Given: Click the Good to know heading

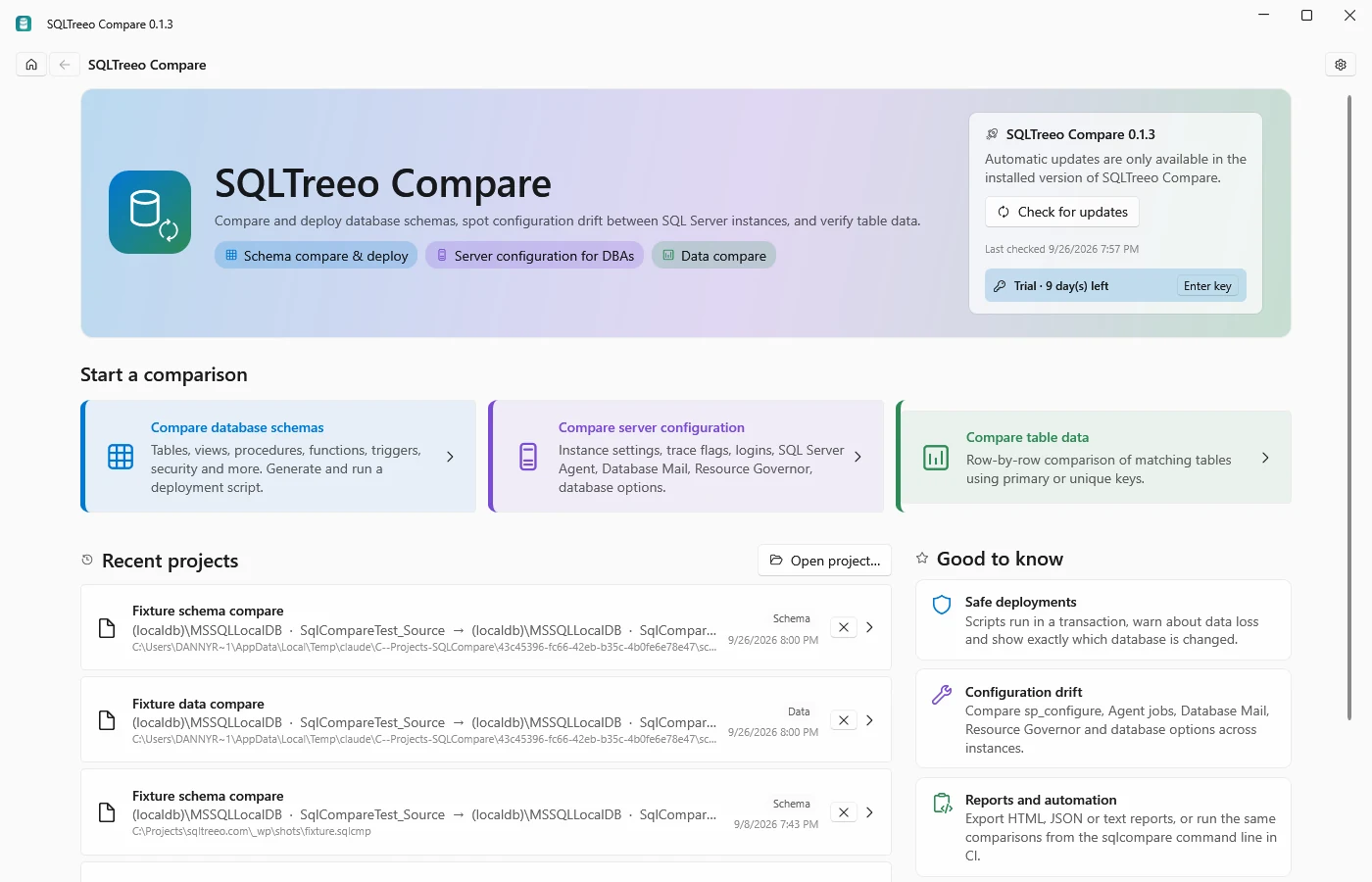Looking at the screenshot, I should tap(1000, 559).
